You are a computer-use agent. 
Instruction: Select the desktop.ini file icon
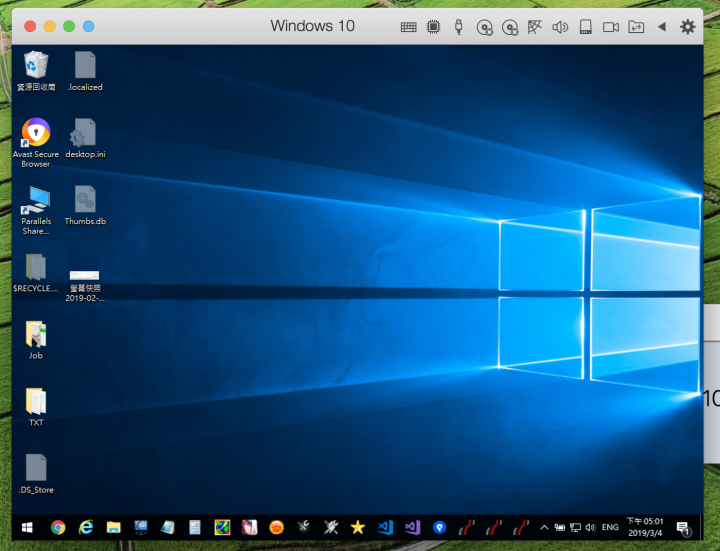85,138
